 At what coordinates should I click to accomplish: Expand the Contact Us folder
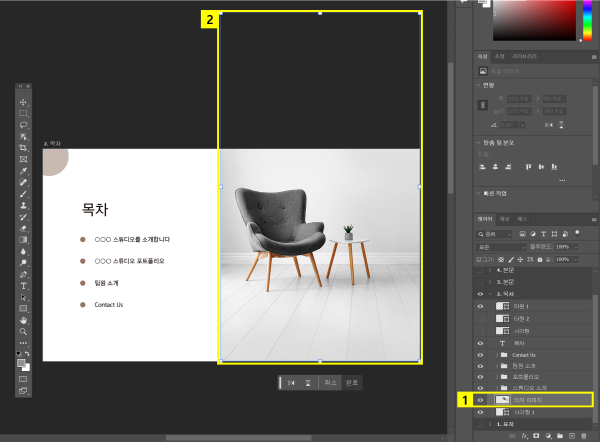[497, 355]
